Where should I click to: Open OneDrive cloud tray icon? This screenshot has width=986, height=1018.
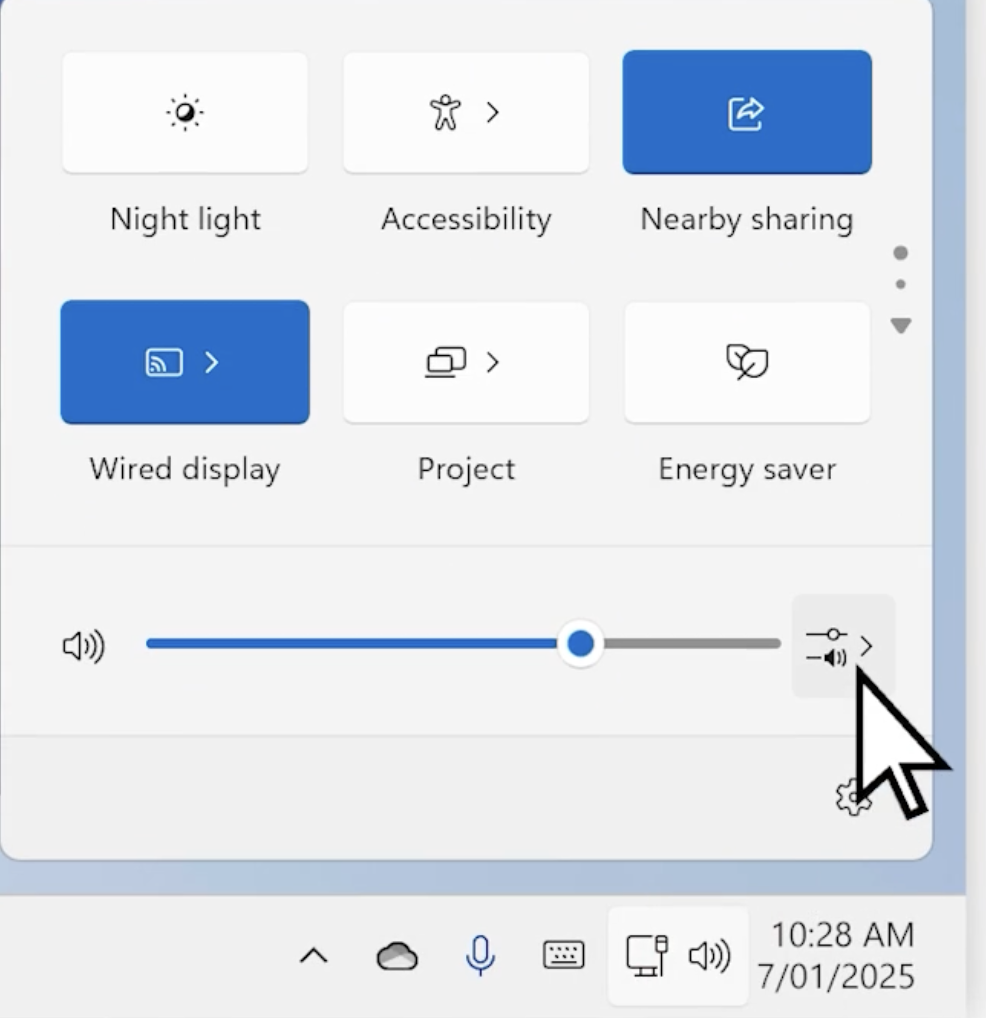[x=397, y=956]
